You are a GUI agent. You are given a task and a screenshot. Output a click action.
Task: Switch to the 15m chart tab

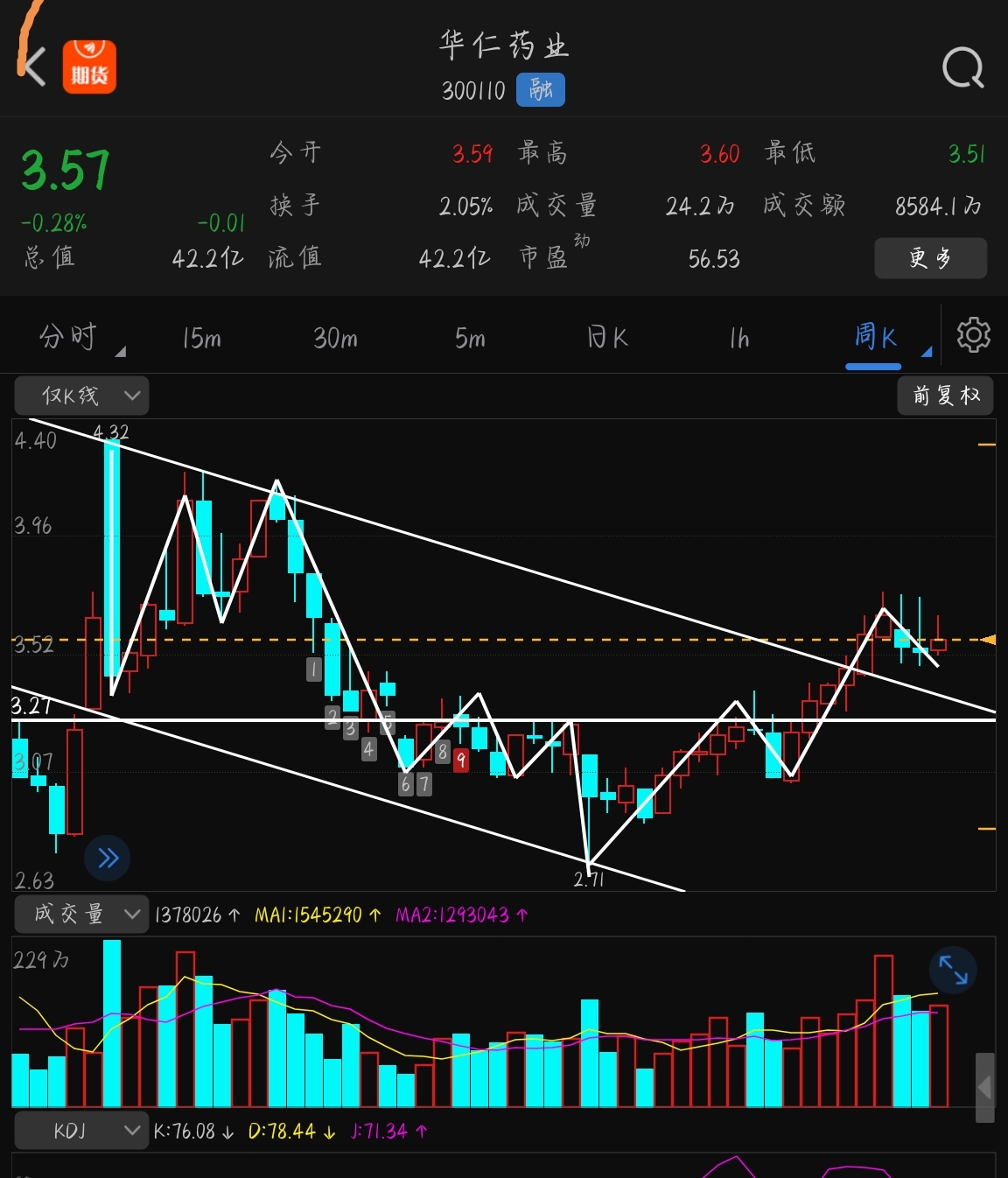(201, 338)
